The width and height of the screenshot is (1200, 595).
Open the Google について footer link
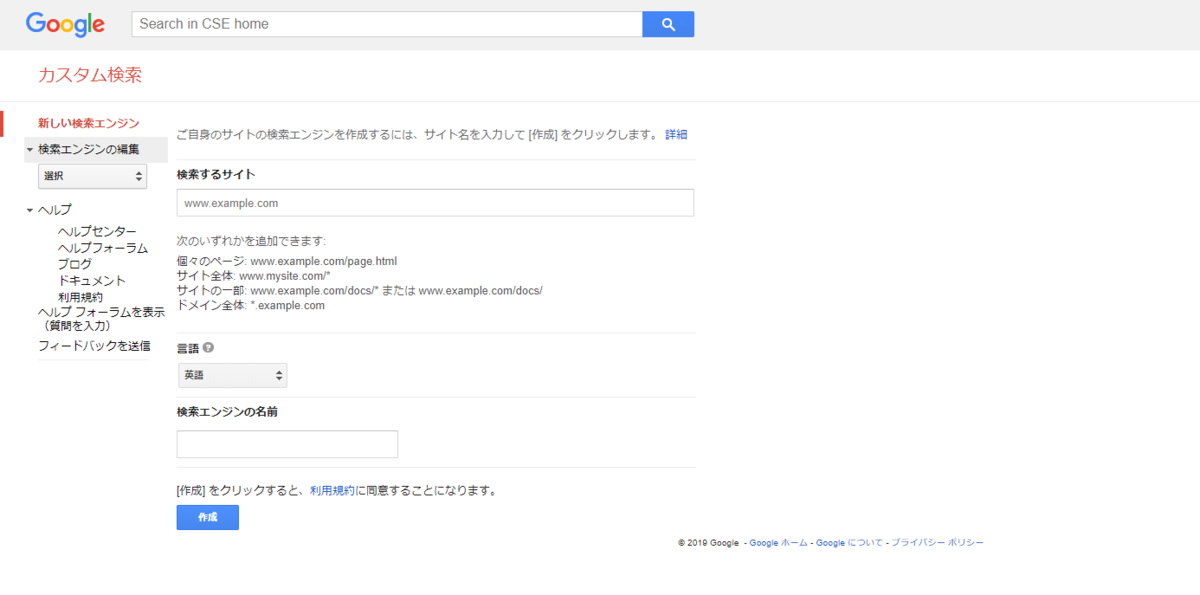[x=849, y=543]
